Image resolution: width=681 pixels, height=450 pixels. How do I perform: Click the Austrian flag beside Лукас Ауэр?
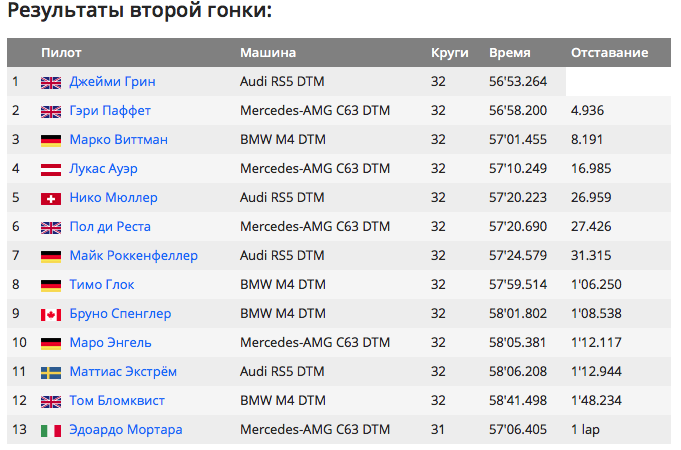click(x=51, y=170)
